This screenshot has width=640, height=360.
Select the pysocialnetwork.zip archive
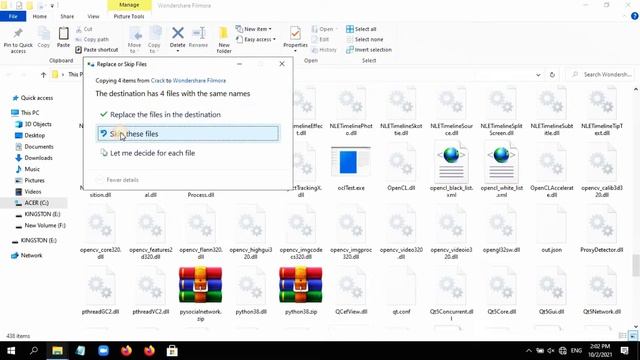(x=200, y=294)
